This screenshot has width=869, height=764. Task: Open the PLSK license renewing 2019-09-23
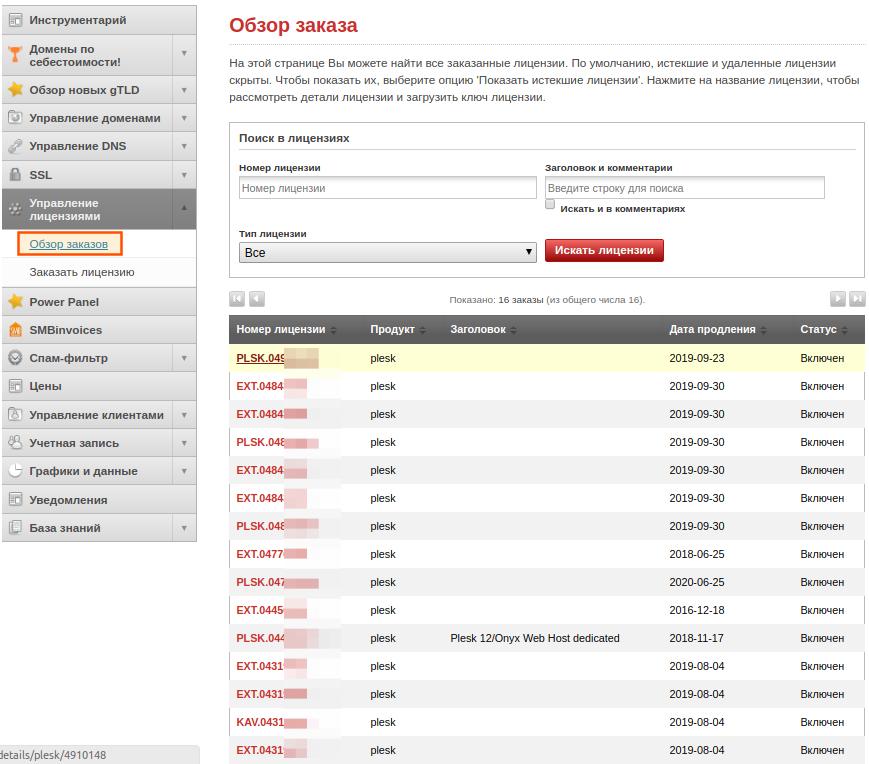click(260, 358)
